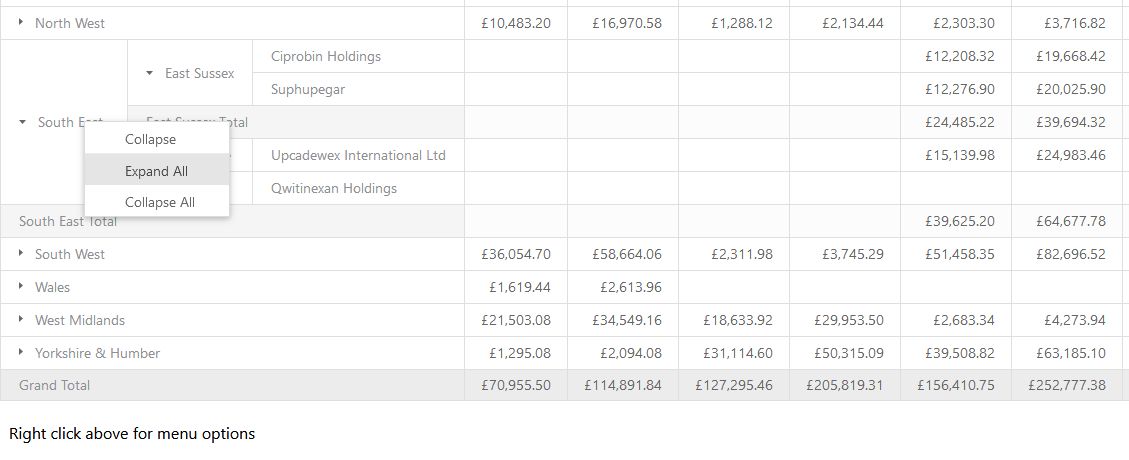
Task: Select the Suphupegar row label
Action: click(308, 89)
